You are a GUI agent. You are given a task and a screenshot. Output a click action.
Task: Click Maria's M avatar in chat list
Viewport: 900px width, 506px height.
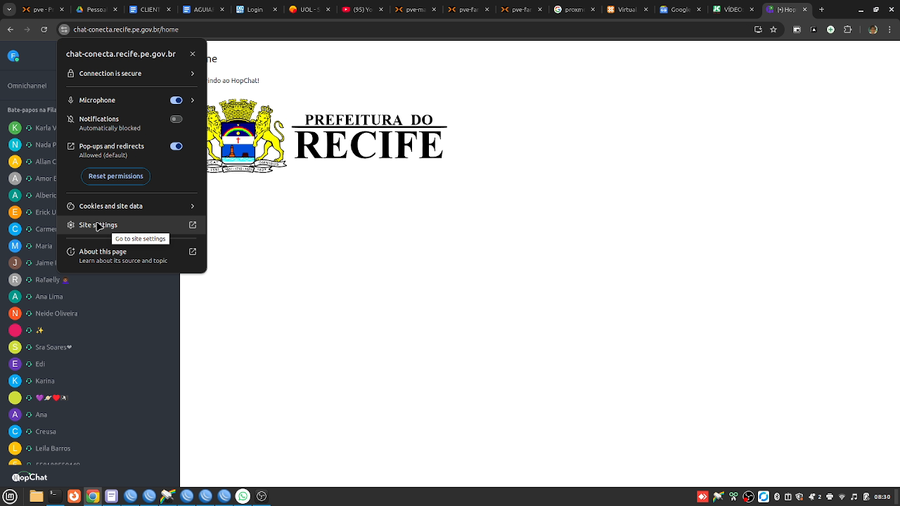click(15, 246)
